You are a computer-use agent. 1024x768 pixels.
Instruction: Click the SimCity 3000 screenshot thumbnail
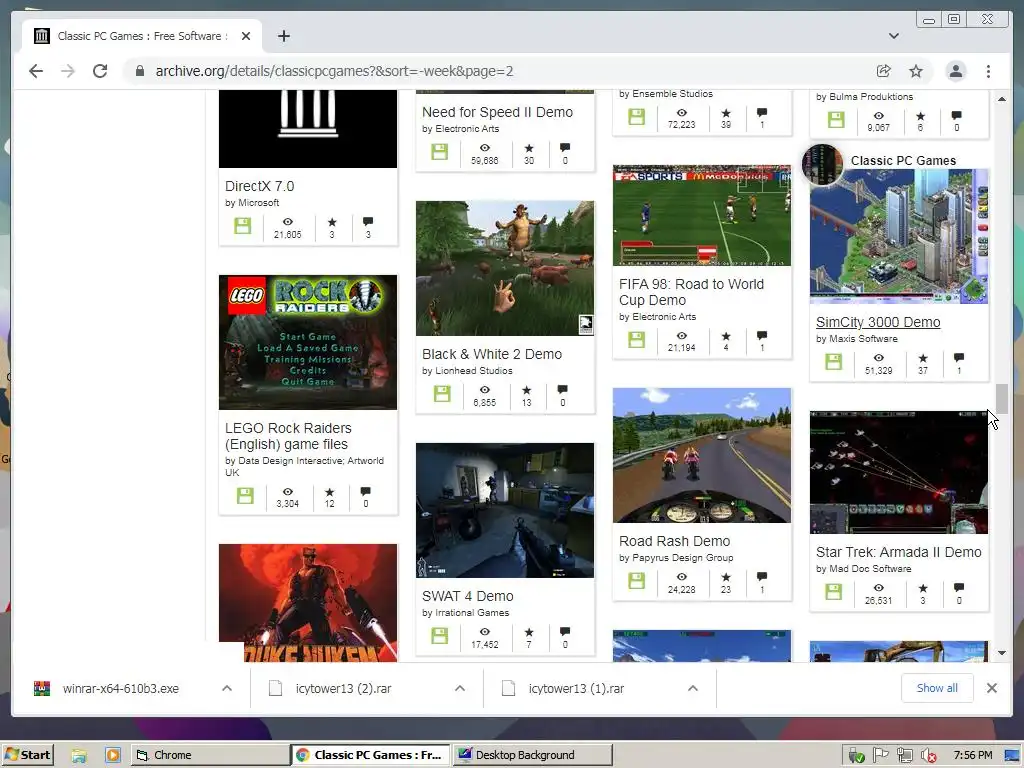point(899,236)
